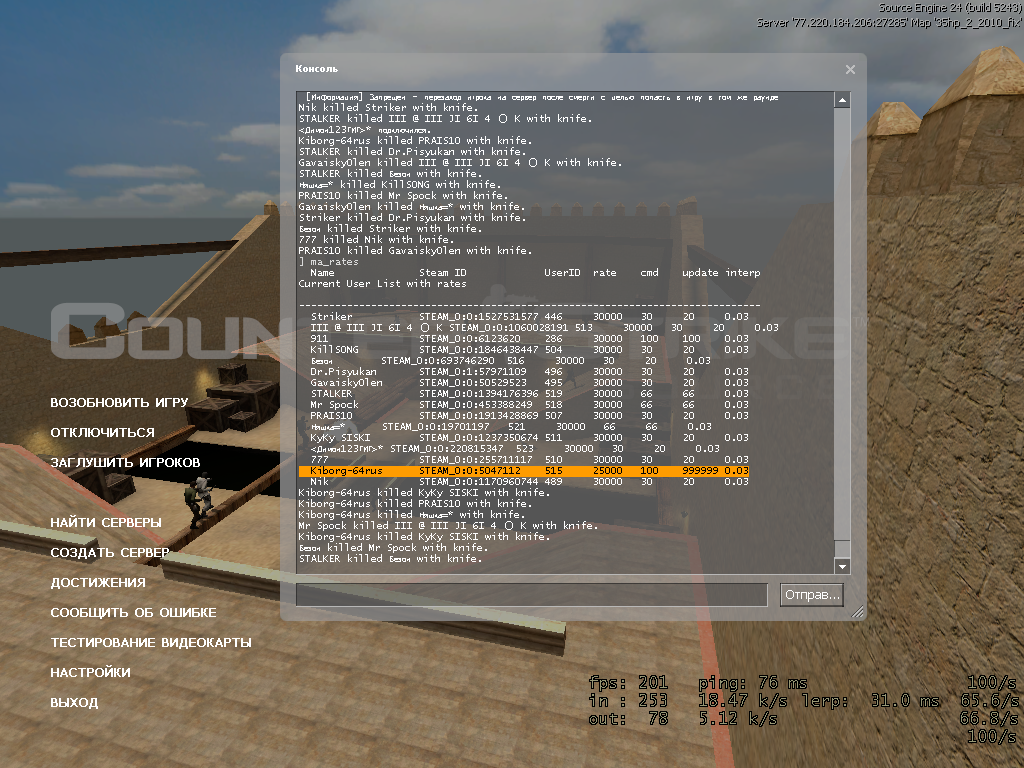Viewport: 1024px width, 768px height.
Task: Click Steam ID STEAM_0:0:1237350674 for KyKy SISKI
Action: (x=479, y=438)
